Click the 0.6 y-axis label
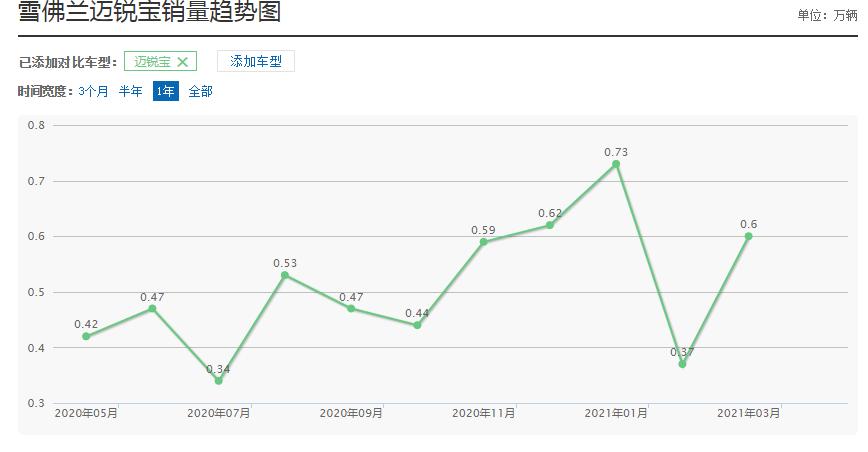Viewport: 868px width, 452px height. pyautogui.click(x=36, y=236)
